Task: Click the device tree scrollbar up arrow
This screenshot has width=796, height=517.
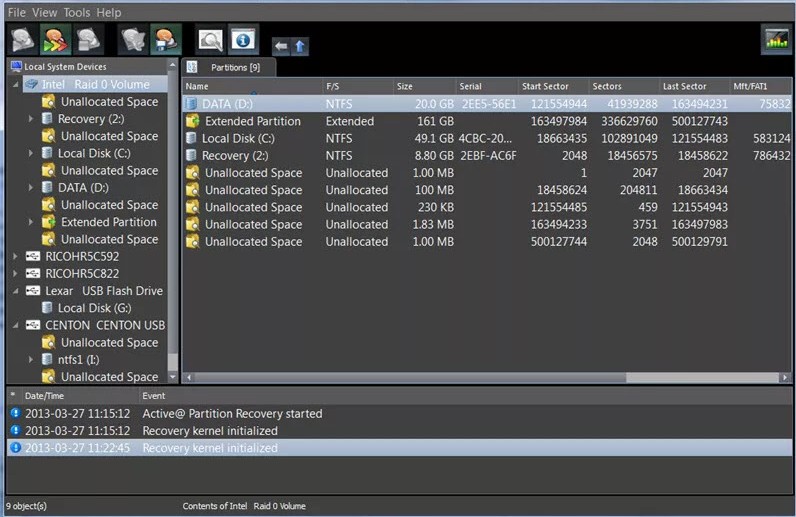Action: (173, 65)
